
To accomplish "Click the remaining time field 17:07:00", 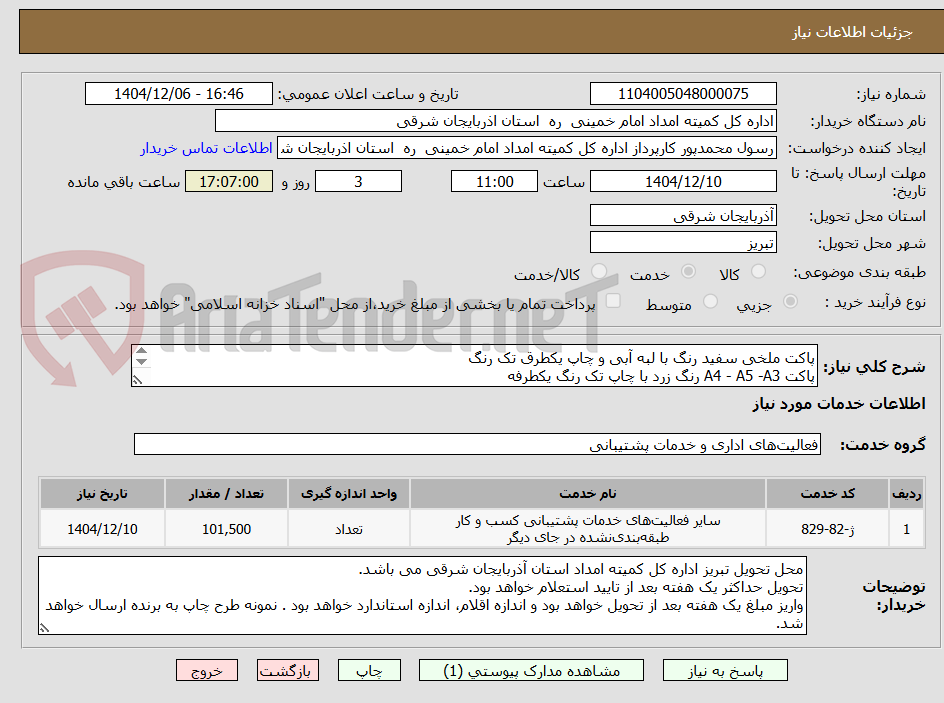I will 229,181.
